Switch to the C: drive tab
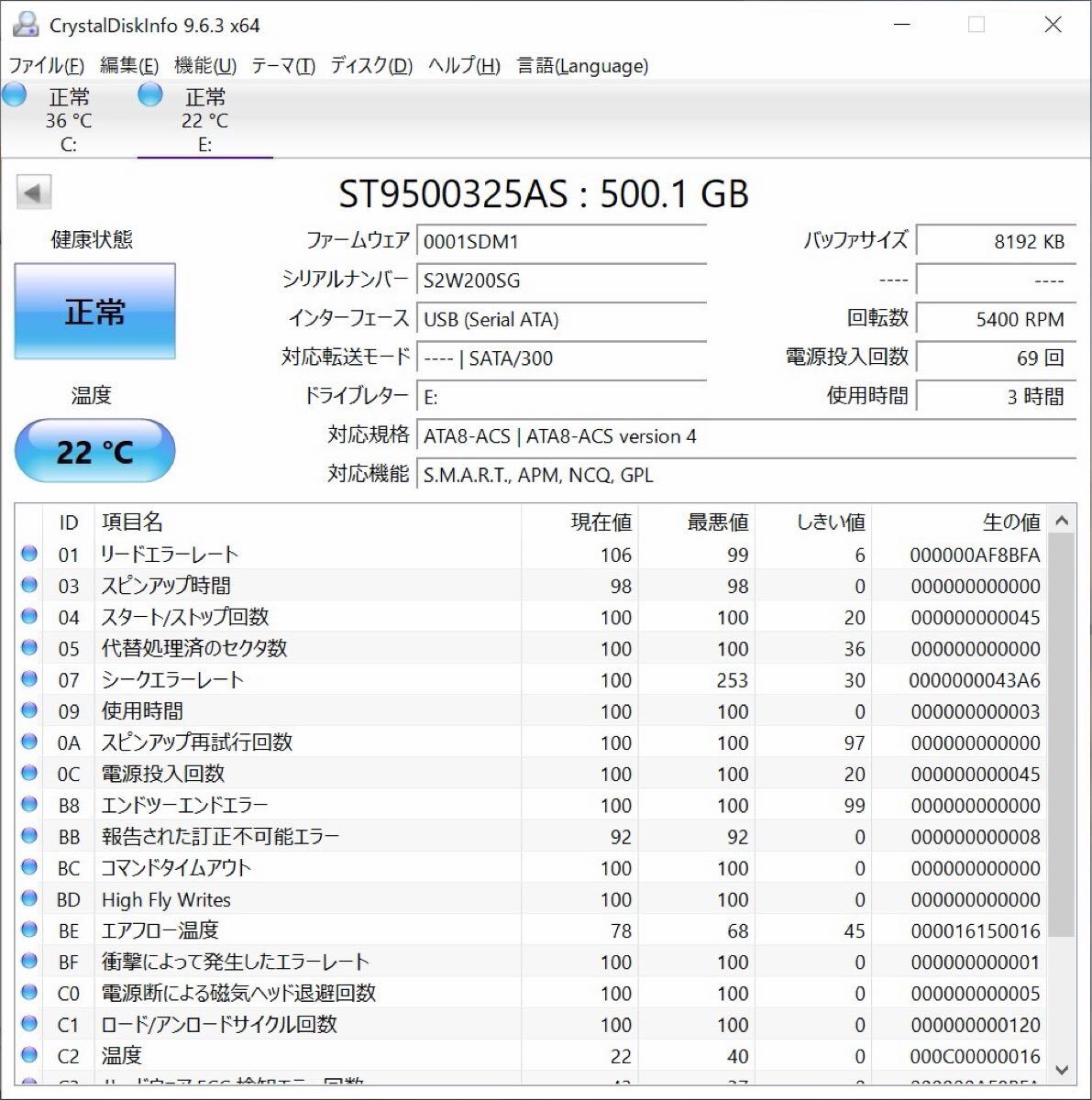The image size is (1092, 1100). click(69, 119)
